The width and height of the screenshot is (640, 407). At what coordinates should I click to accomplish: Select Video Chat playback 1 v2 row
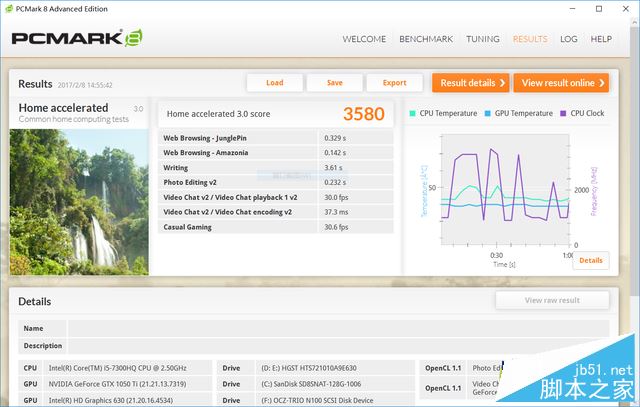276,197
